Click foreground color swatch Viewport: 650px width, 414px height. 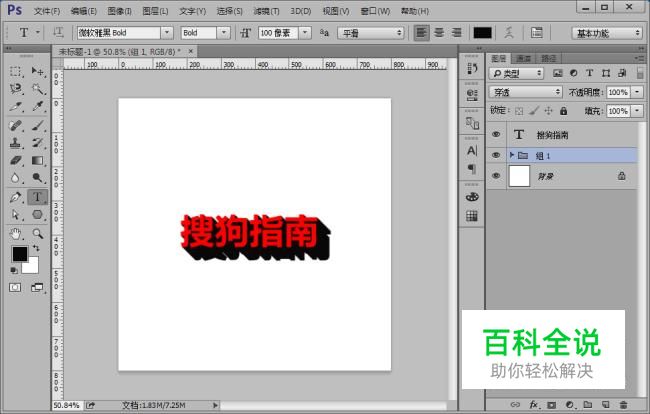[x=19, y=254]
